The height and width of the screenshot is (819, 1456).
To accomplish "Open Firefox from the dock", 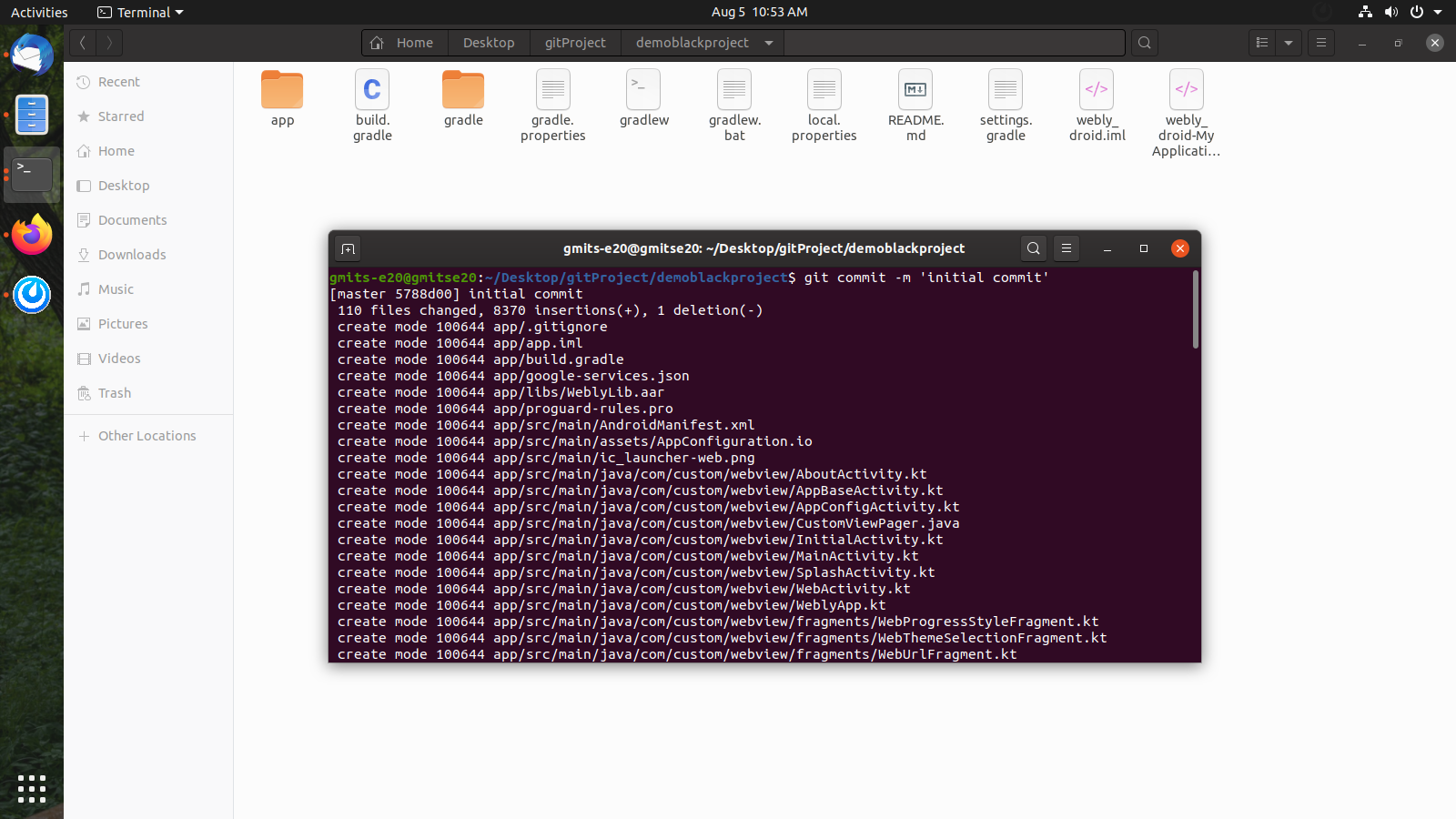I will coord(32,236).
